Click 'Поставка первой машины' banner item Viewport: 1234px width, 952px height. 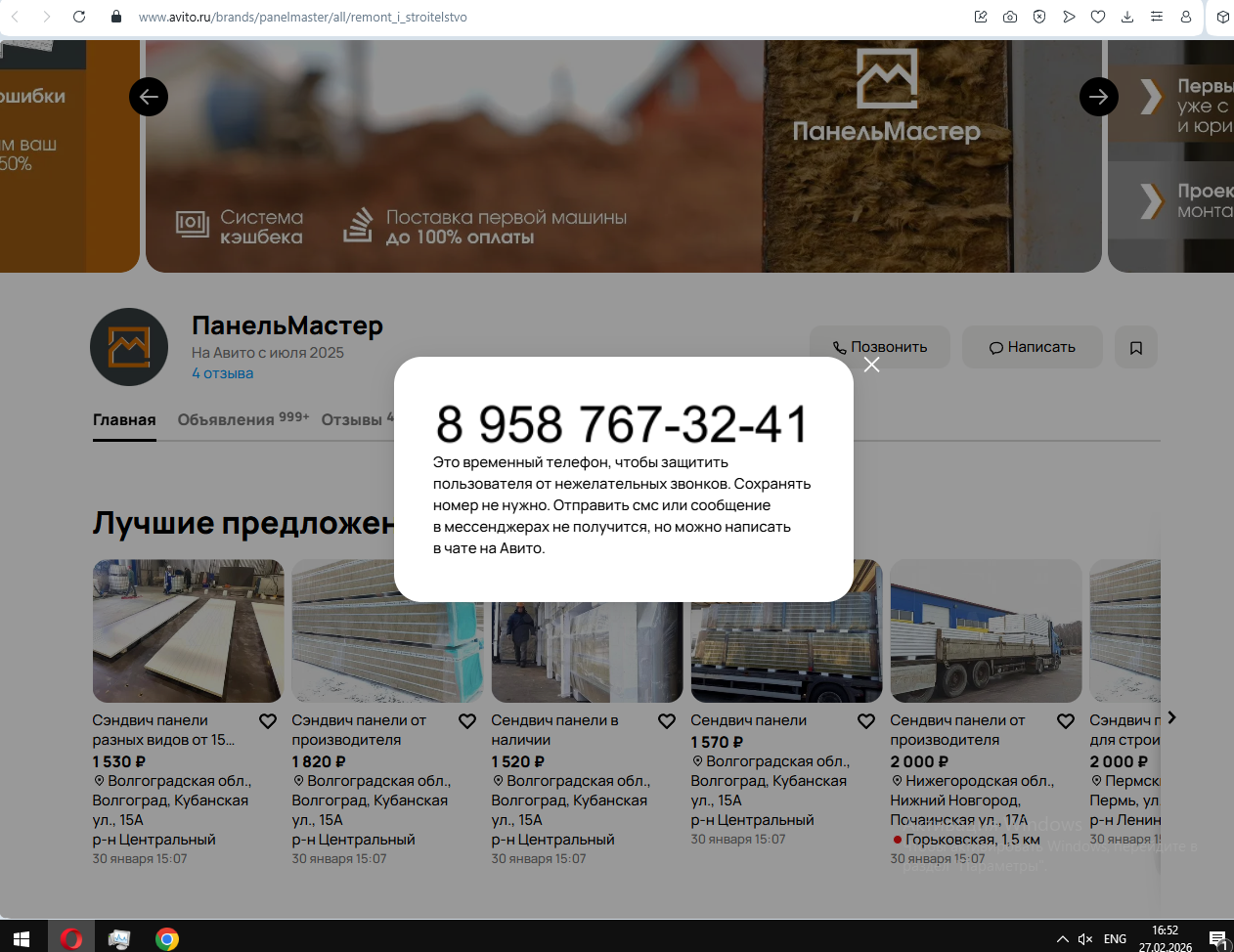[x=485, y=227]
